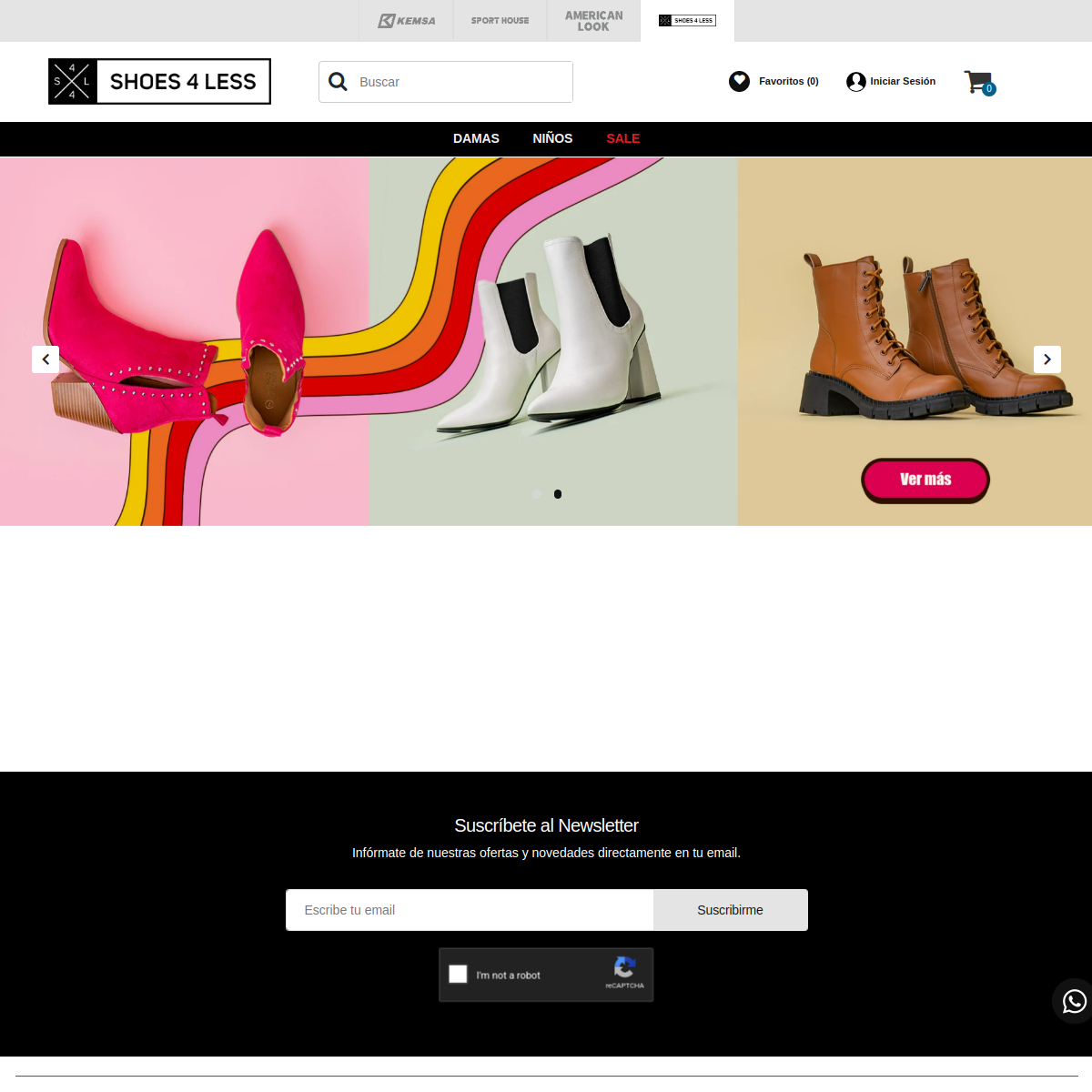Click the user profile icon
This screenshot has width=1092, height=1092.
(x=856, y=82)
